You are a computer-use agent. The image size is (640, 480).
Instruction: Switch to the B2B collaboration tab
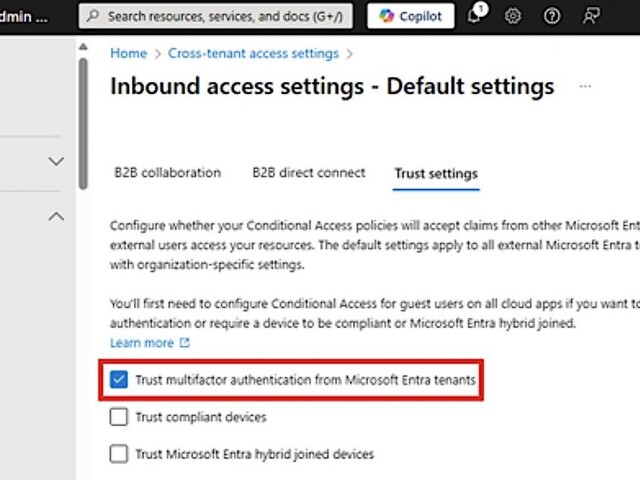[x=167, y=173]
